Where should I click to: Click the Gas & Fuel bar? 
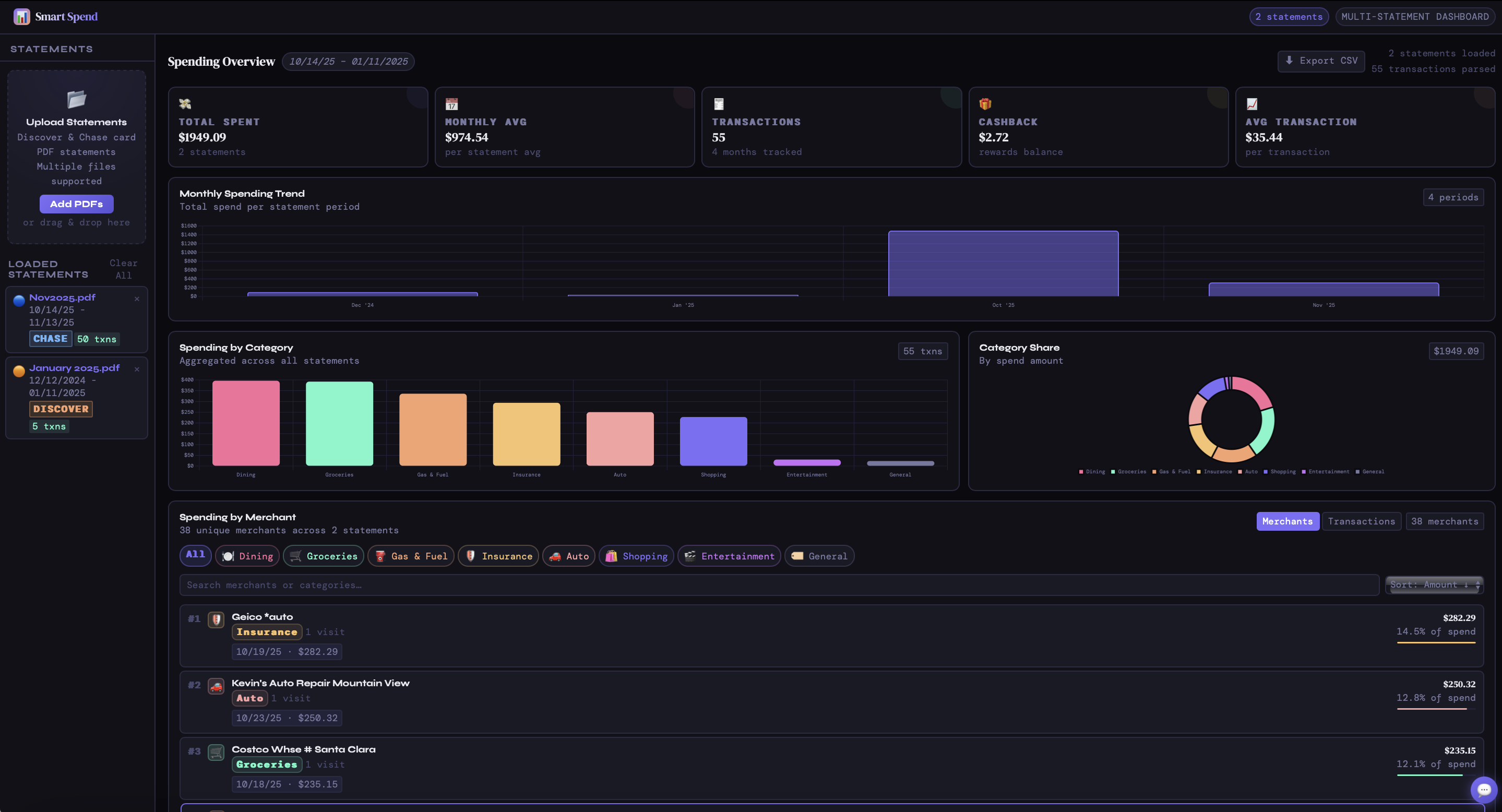433,429
